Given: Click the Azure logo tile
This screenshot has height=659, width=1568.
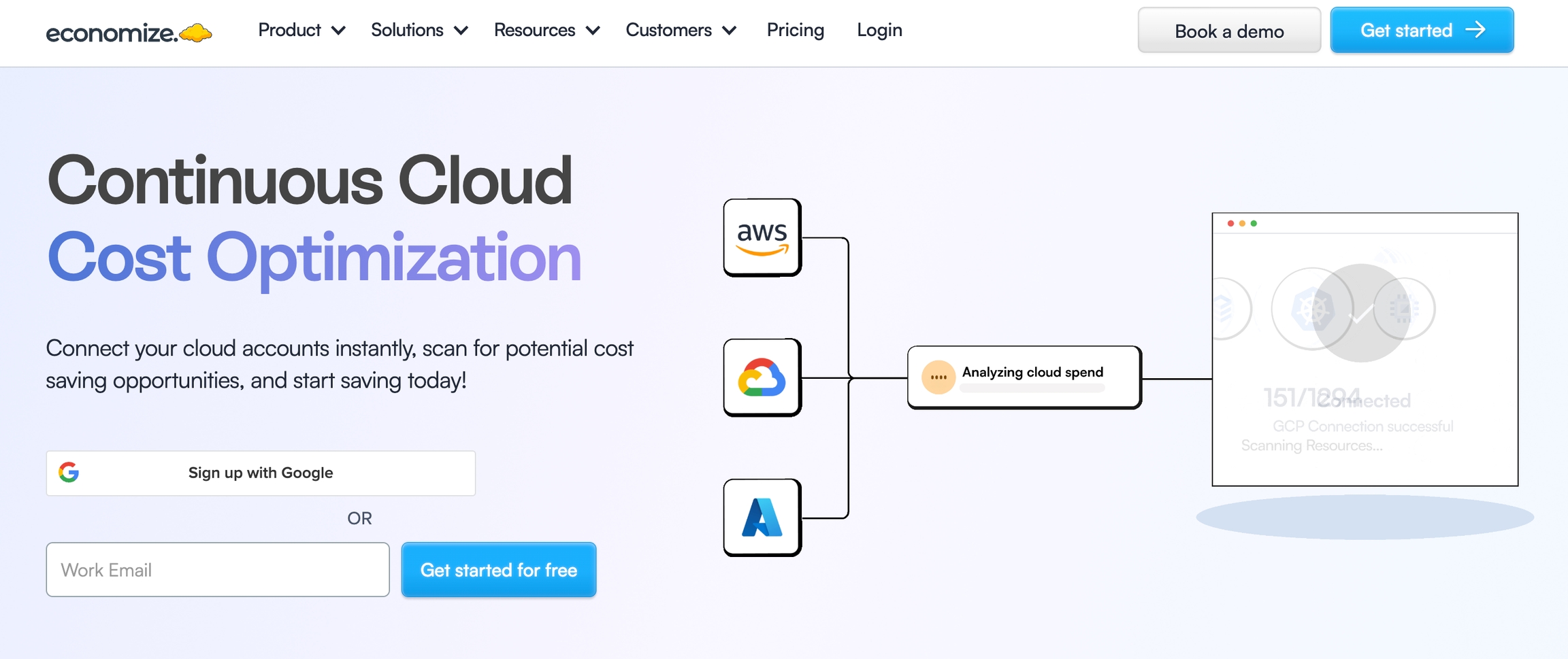Looking at the screenshot, I should 762,518.
